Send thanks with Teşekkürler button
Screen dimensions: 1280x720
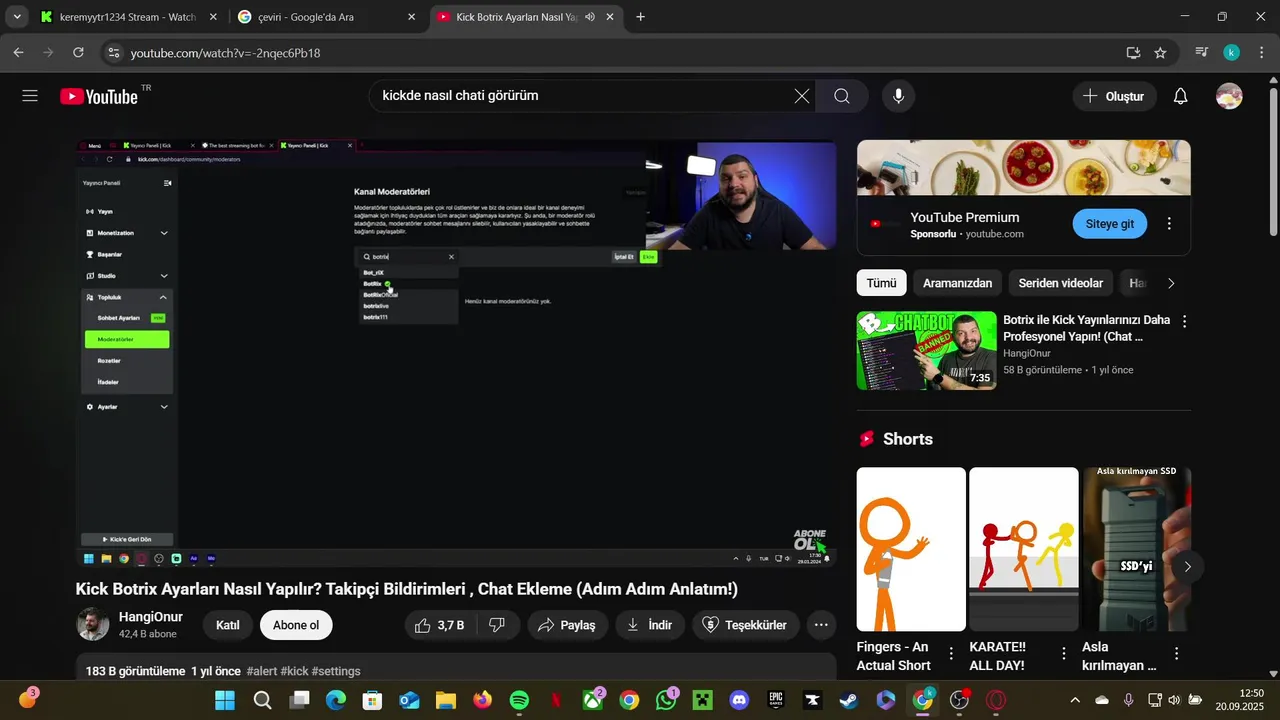pos(745,625)
